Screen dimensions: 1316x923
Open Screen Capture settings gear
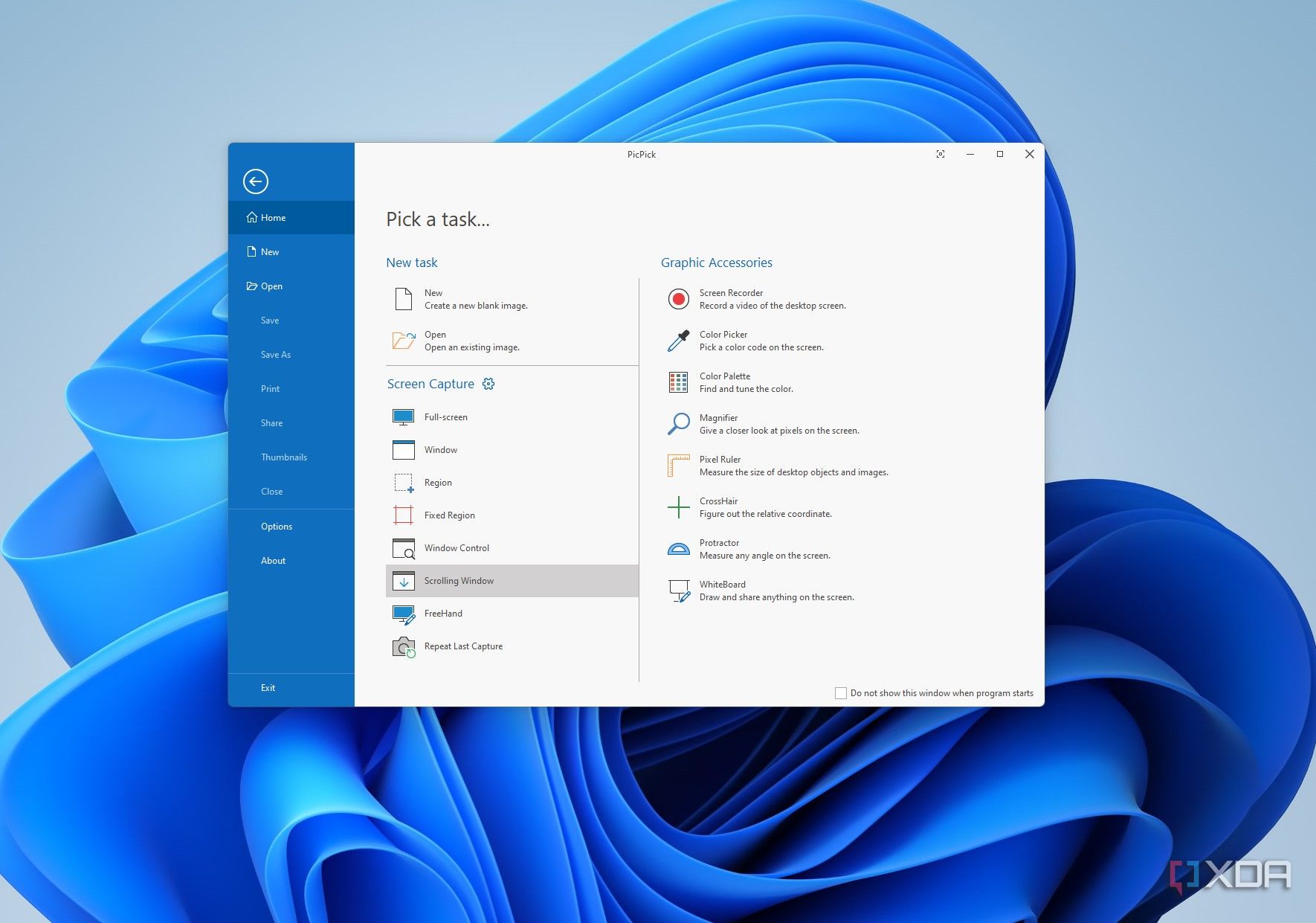pyautogui.click(x=488, y=384)
